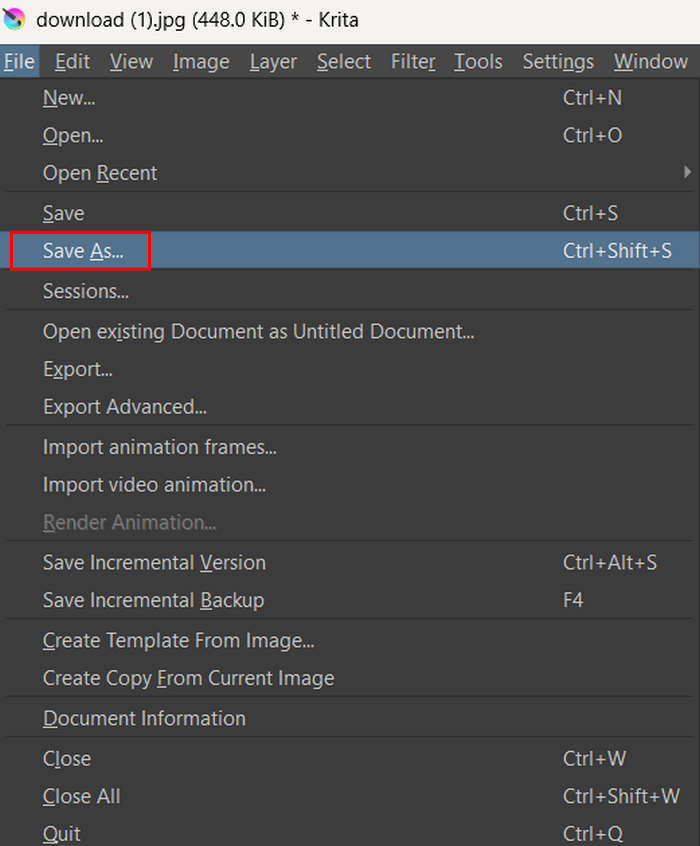Open the File menu

pos(19,62)
